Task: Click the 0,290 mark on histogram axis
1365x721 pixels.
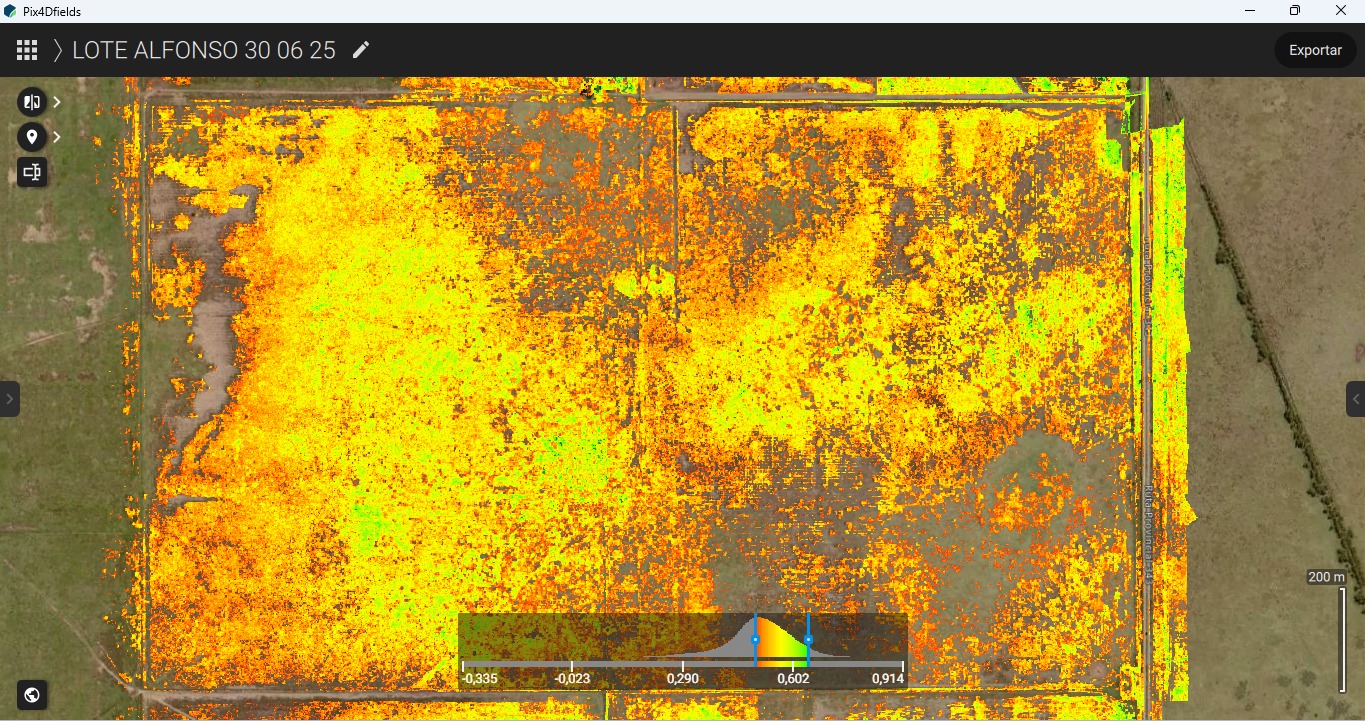Action: [x=683, y=677]
